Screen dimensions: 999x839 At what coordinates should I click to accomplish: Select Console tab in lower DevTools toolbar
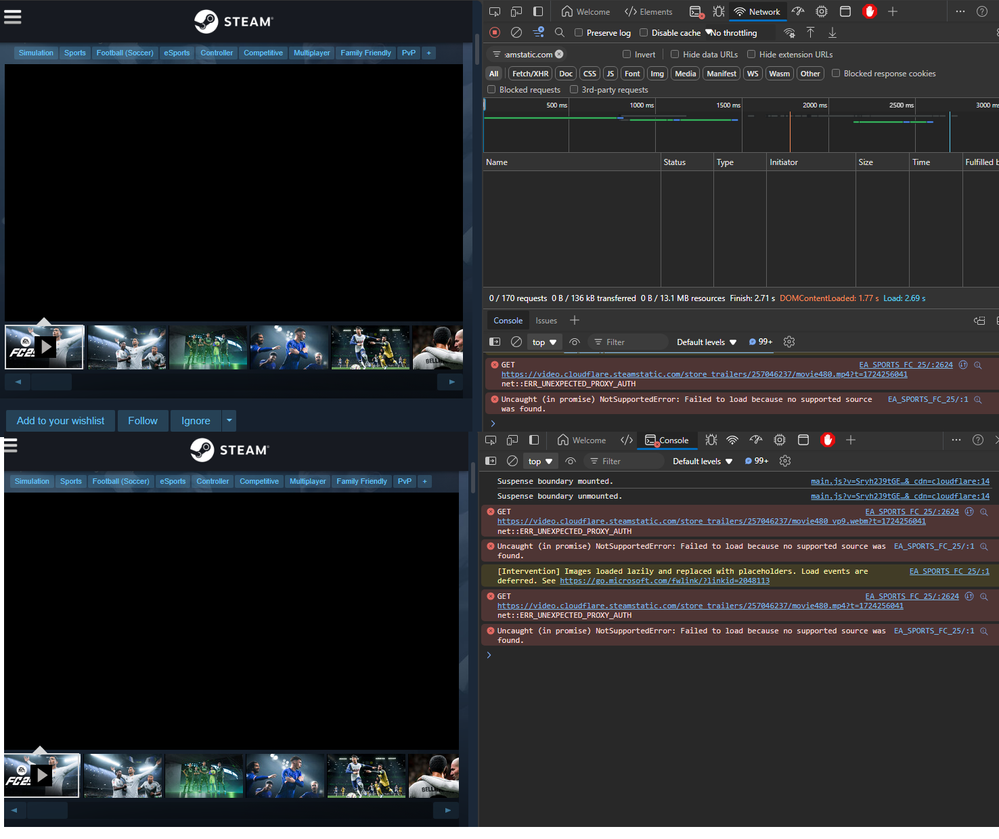tap(666, 440)
